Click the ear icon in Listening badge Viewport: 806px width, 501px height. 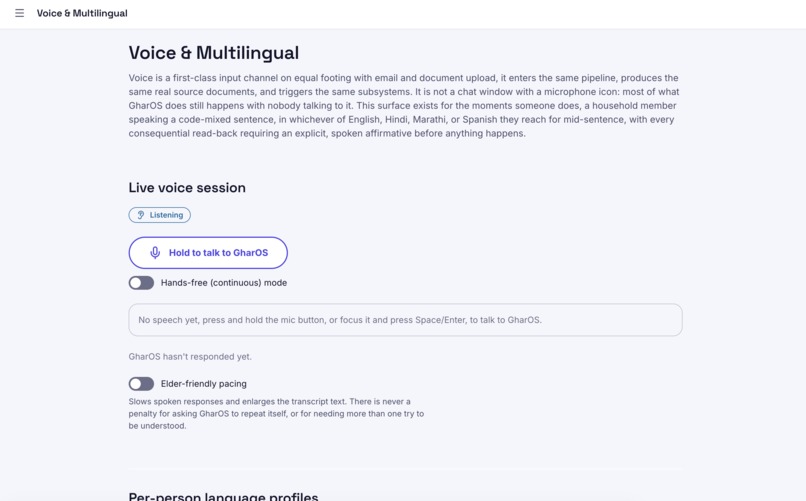point(140,215)
